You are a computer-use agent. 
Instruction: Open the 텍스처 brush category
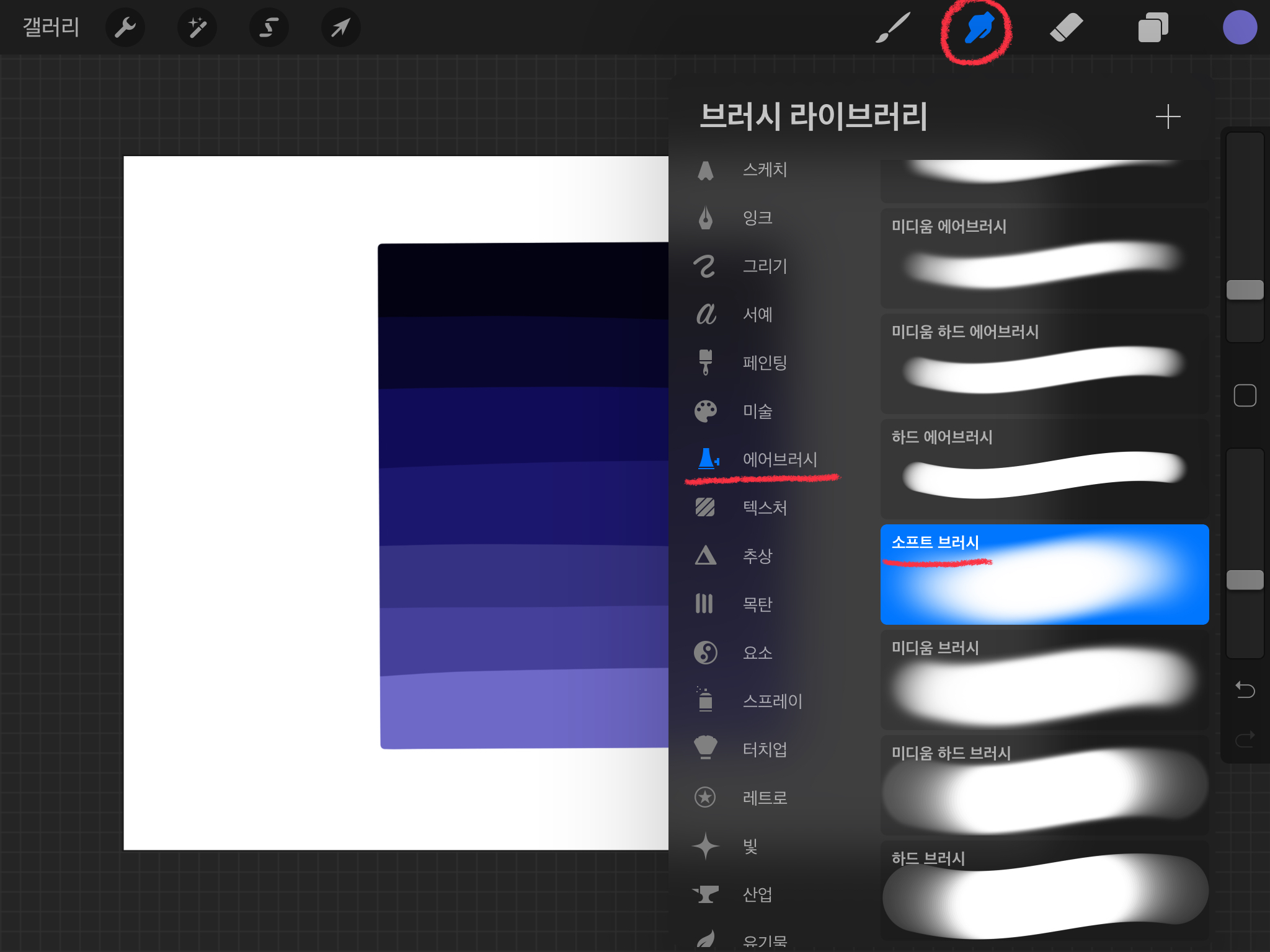[764, 508]
